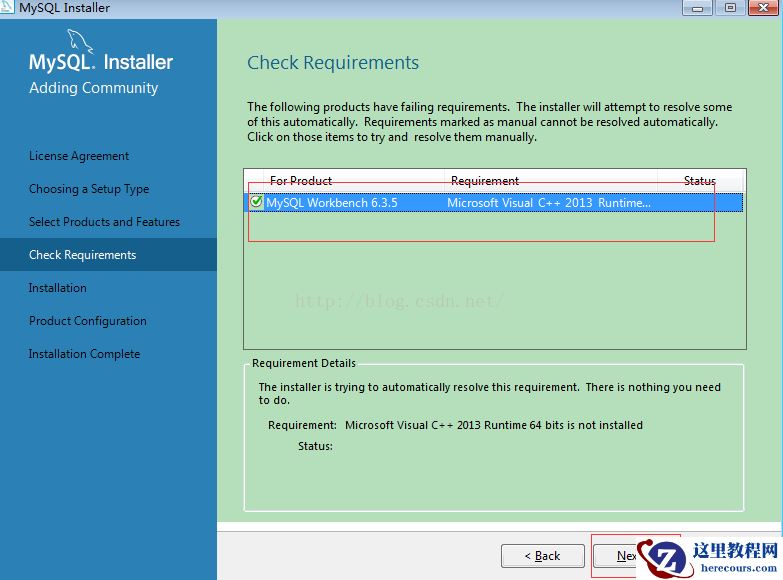The image size is (783, 580).
Task: Click the Back button
Action: [543, 556]
